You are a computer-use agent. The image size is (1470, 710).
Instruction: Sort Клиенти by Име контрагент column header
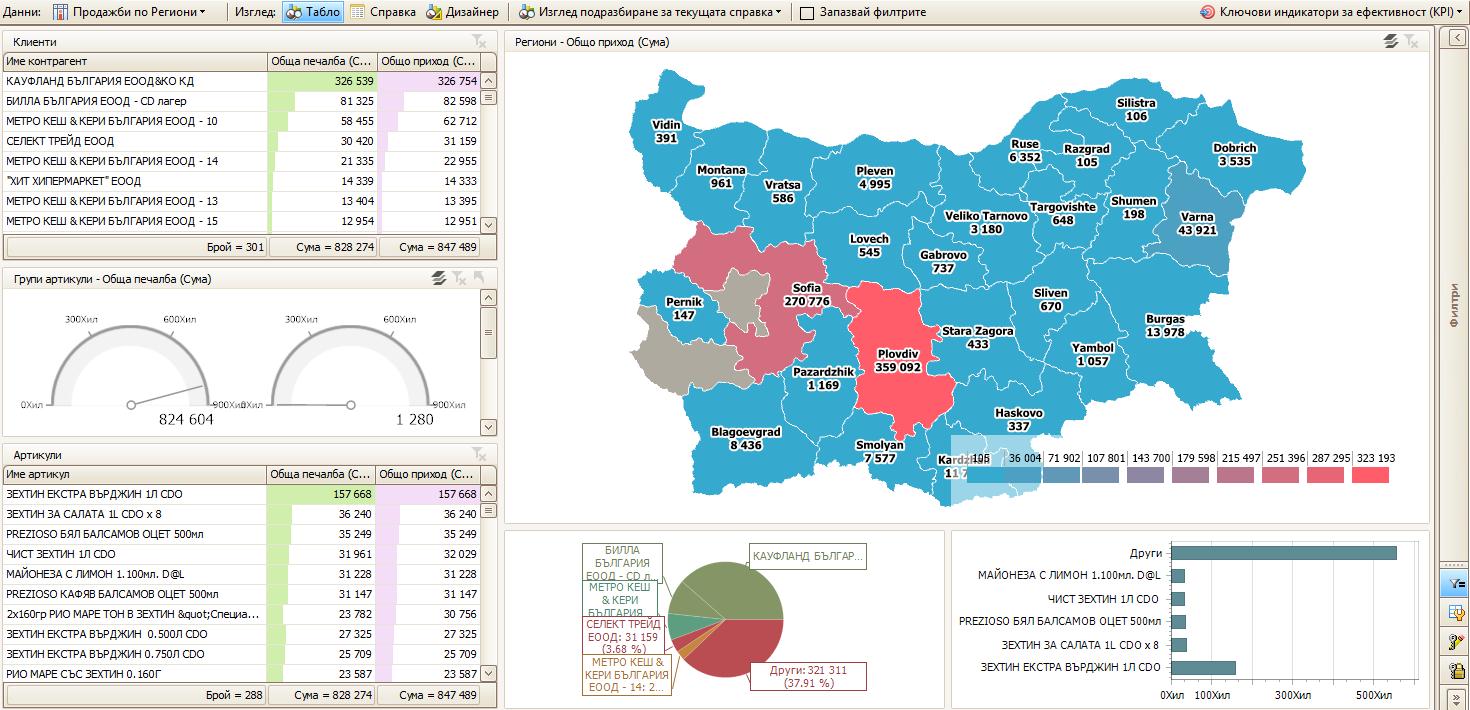click(x=135, y=62)
